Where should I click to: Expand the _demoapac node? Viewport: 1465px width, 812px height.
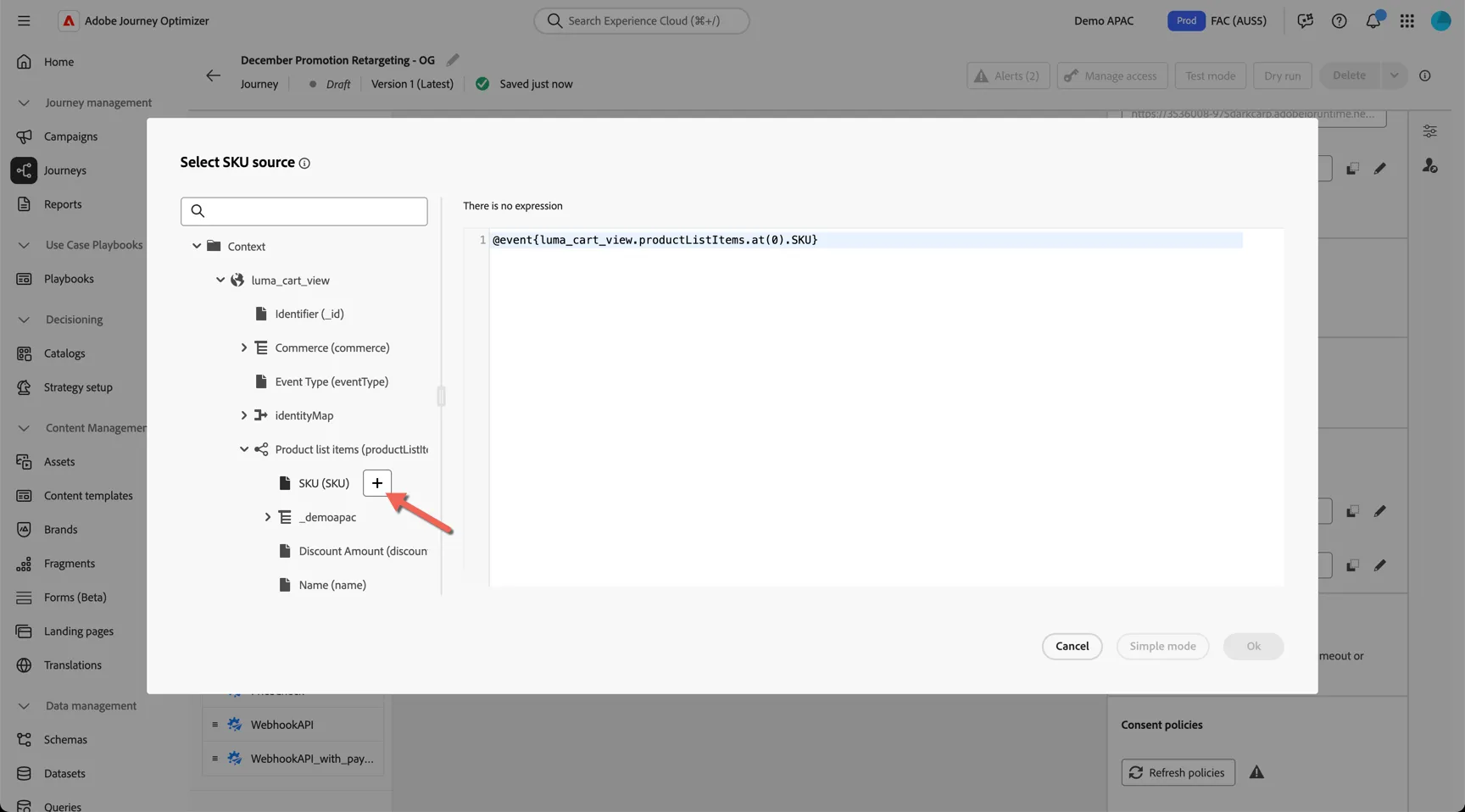point(268,517)
